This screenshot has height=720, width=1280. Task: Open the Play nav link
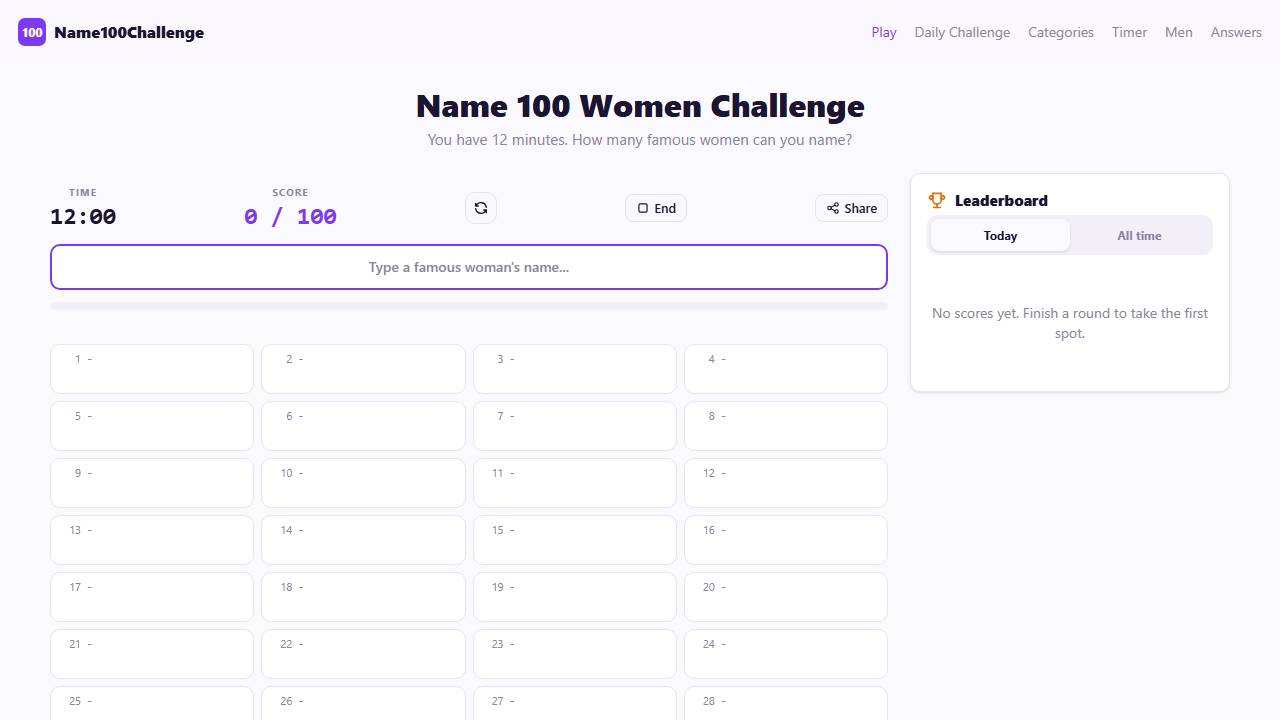coord(884,32)
